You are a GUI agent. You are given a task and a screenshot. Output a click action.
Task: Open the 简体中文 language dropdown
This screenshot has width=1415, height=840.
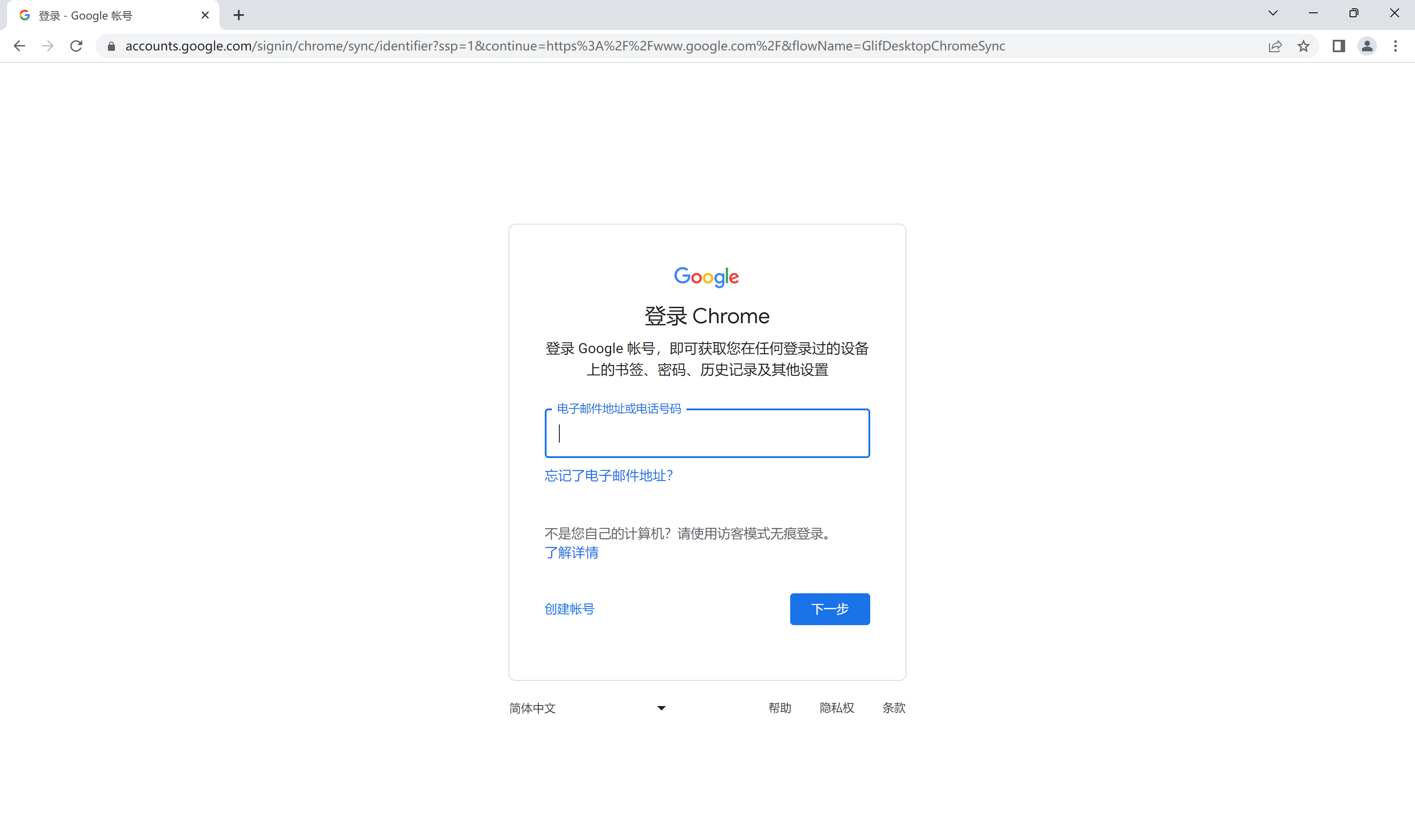(x=587, y=707)
